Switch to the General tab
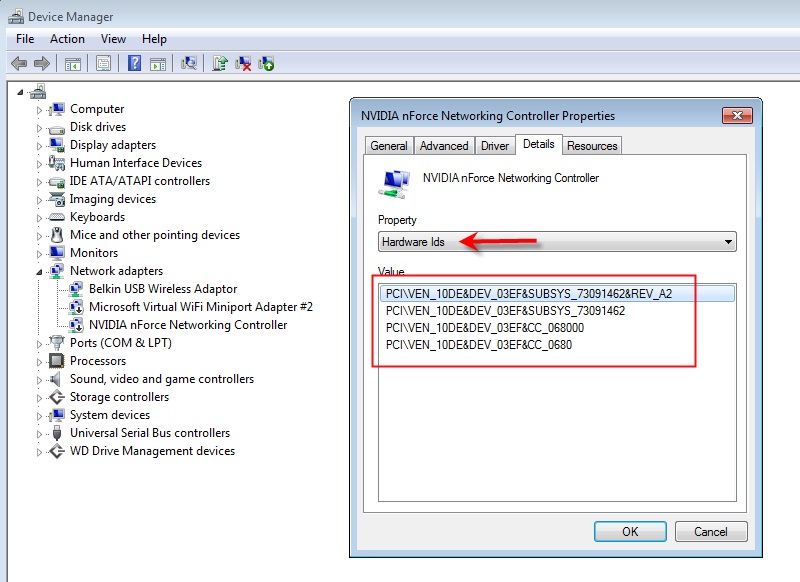 [389, 145]
